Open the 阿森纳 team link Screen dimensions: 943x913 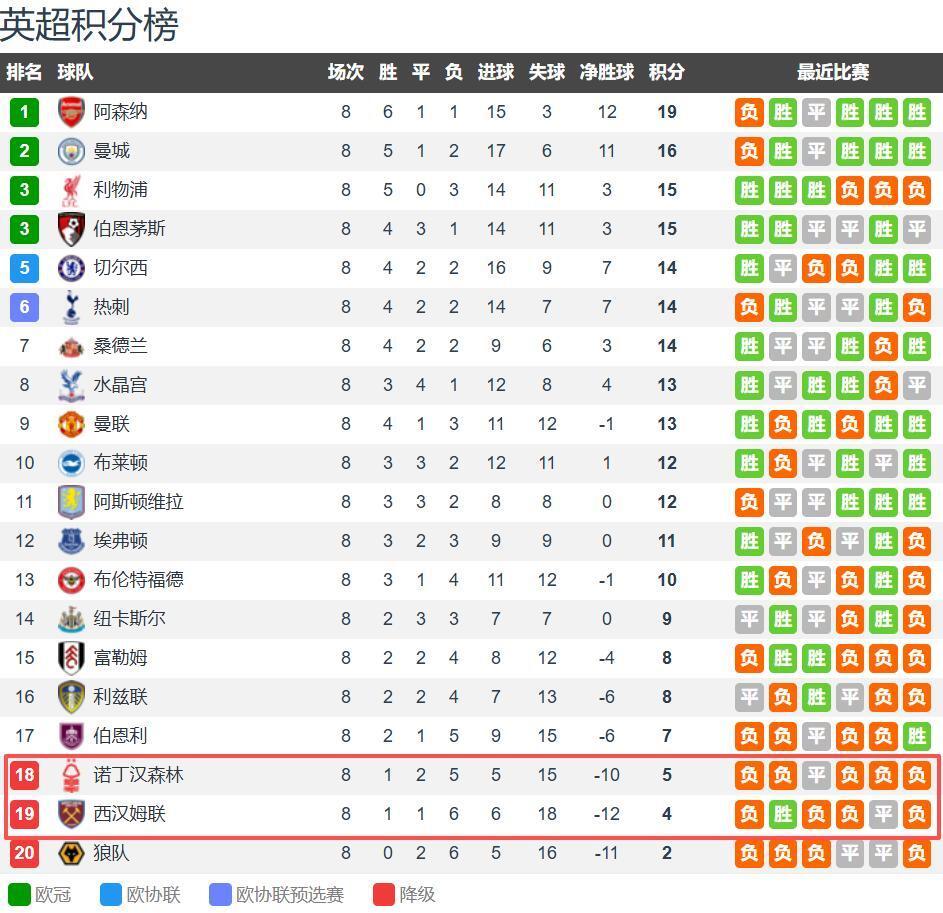point(120,112)
